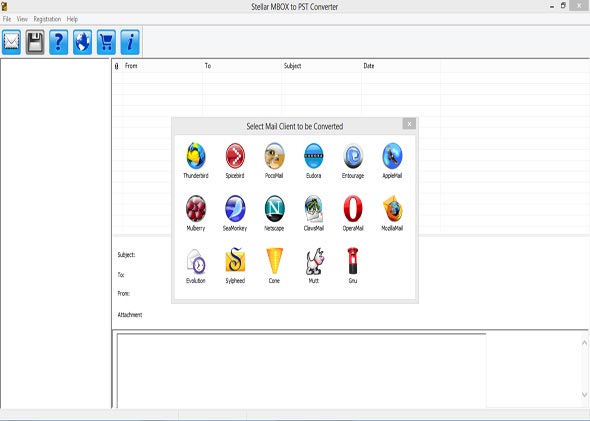This screenshot has height=421, width=590.
Task: Click the Stellar app icon in title bar
Action: [4, 6]
